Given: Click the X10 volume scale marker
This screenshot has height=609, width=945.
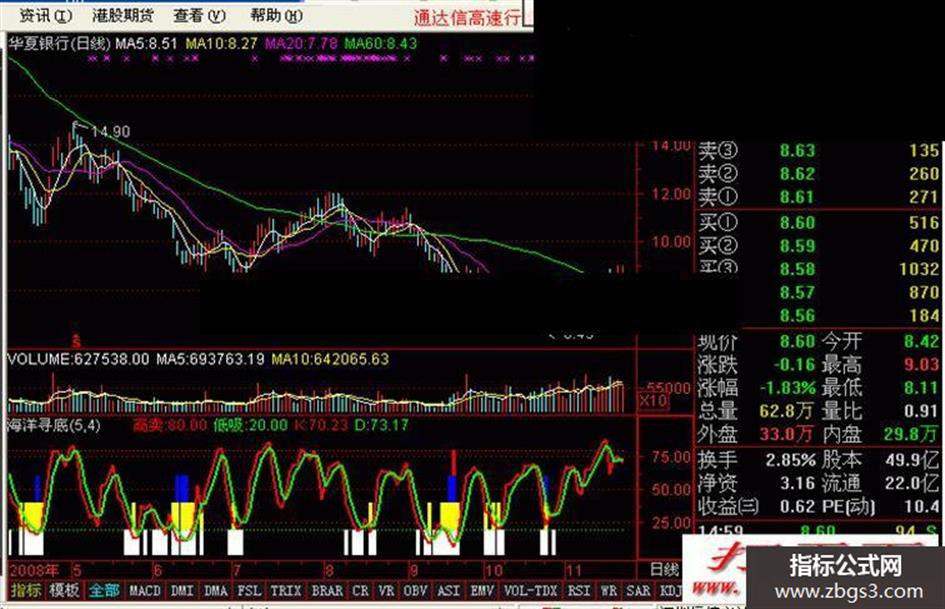Looking at the screenshot, I should 653,400.
